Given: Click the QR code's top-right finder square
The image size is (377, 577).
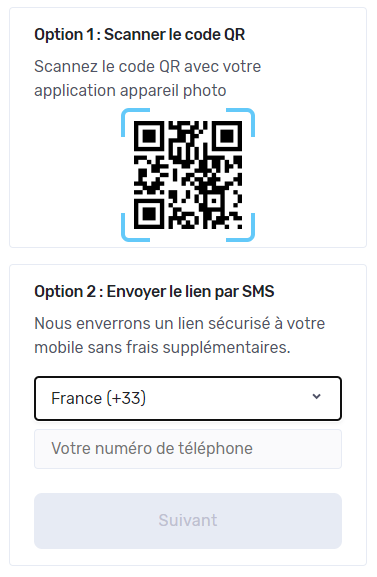Looking at the screenshot, I should tap(227, 136).
